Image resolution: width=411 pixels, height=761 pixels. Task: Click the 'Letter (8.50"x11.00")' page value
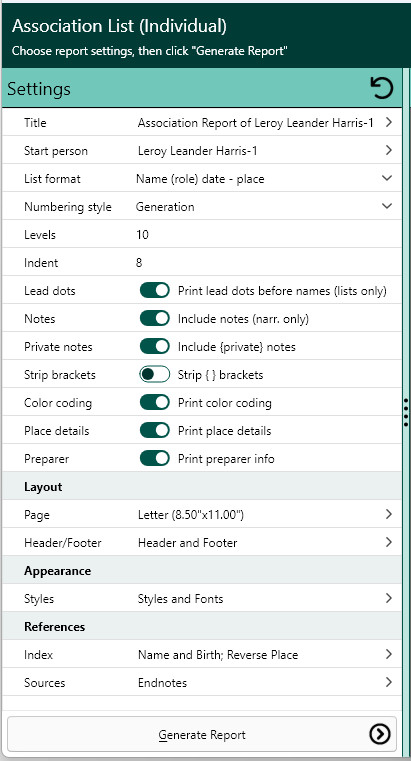(x=191, y=514)
